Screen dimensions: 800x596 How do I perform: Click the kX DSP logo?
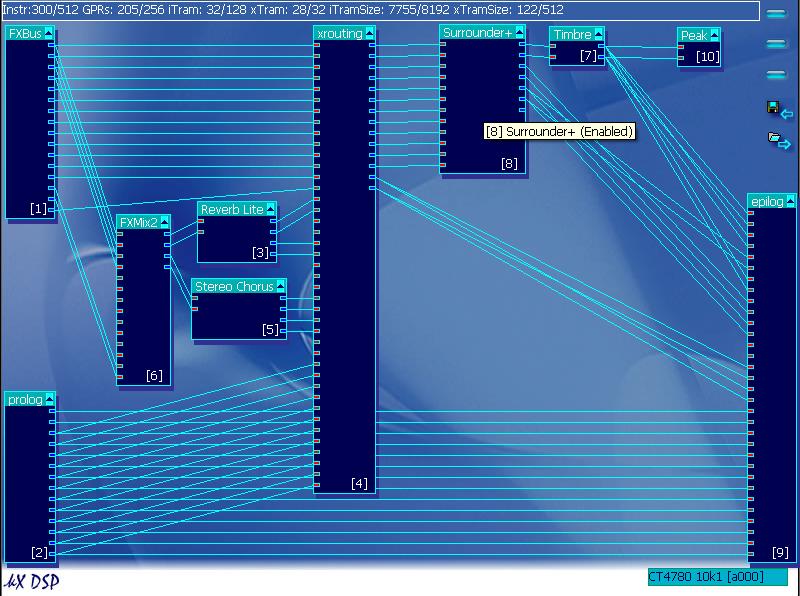tap(32, 581)
